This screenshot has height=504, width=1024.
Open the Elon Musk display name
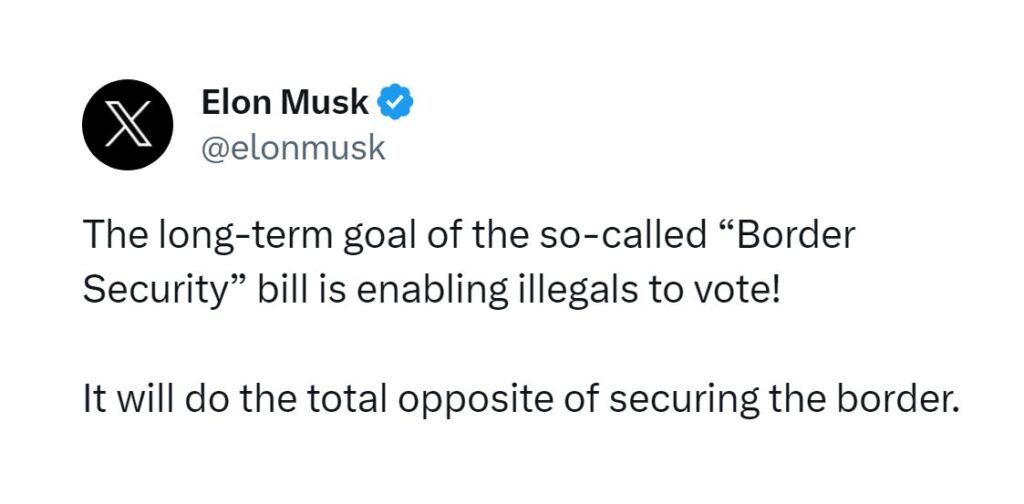286,101
